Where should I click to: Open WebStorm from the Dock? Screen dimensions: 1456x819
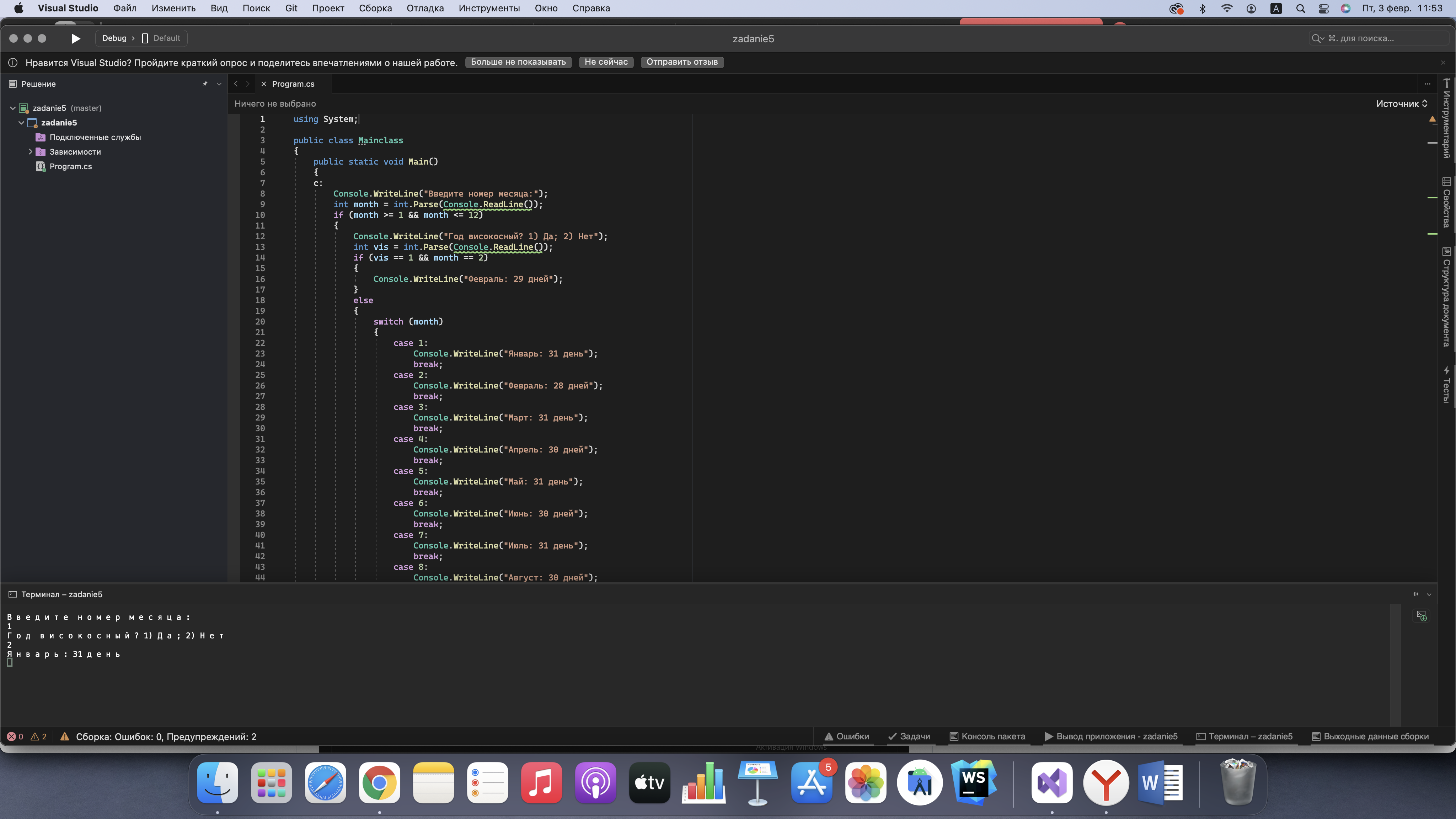(974, 783)
